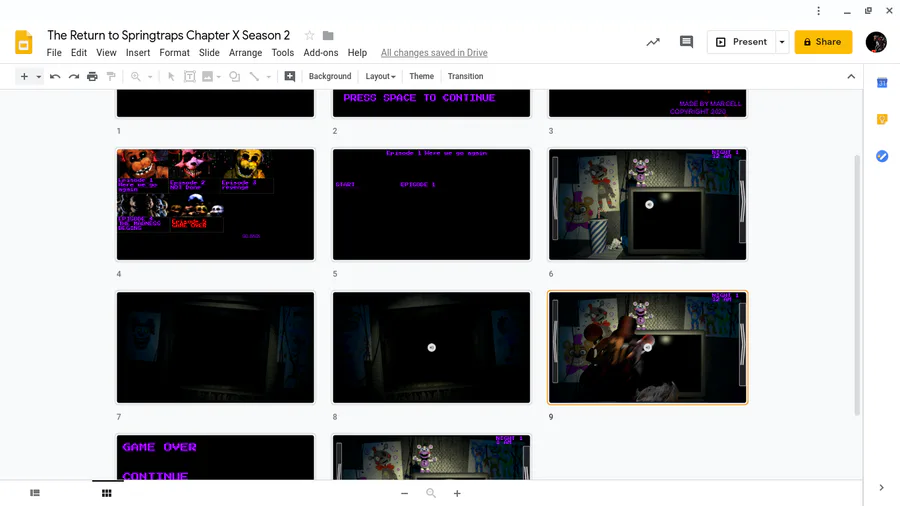The image size is (900, 506).
Task: Open the insert image dropdown arrow
Action: tap(219, 76)
